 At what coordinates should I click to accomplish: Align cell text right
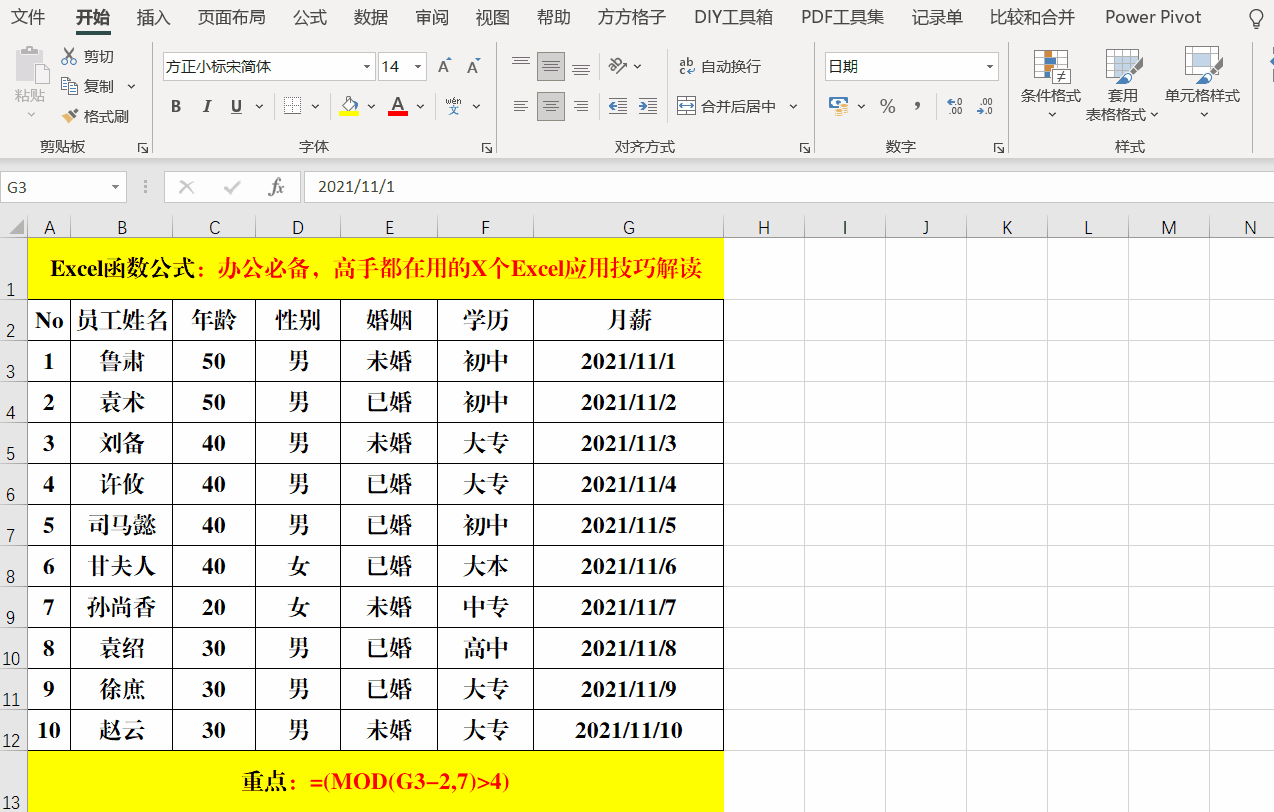[x=581, y=106]
